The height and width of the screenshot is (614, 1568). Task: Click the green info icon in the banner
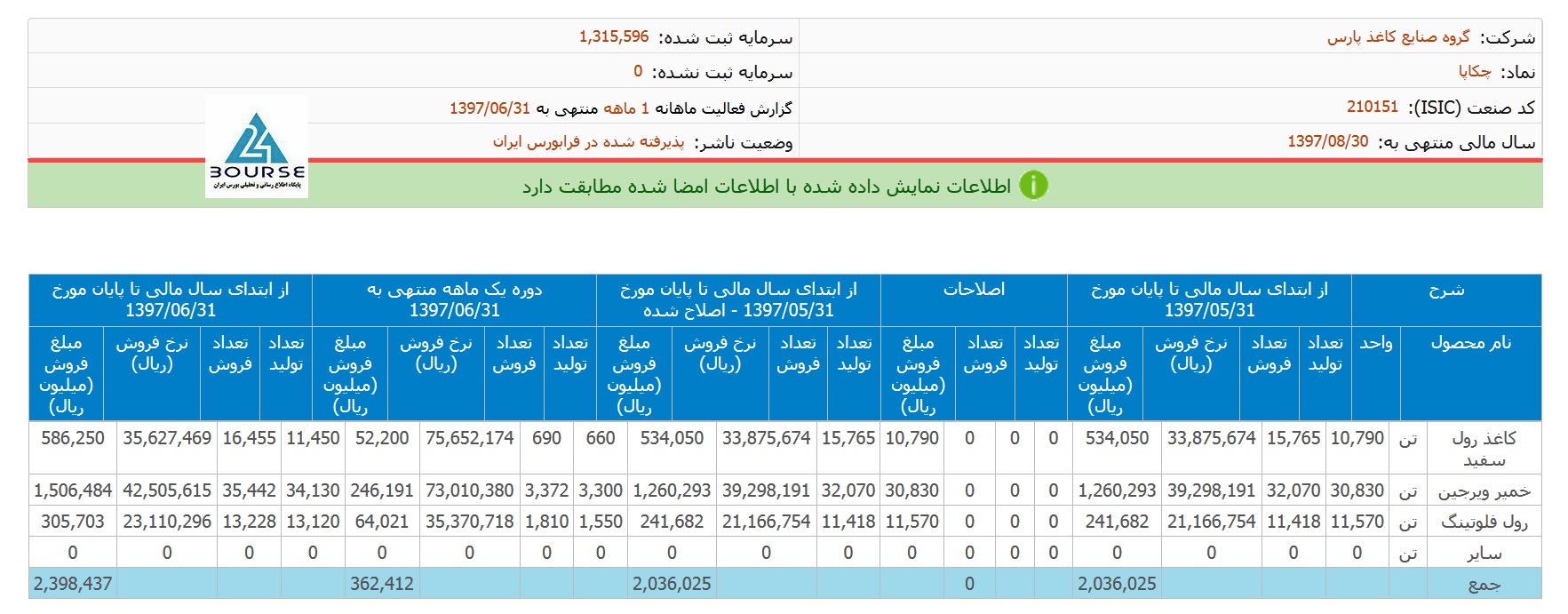pyautogui.click(x=1033, y=185)
